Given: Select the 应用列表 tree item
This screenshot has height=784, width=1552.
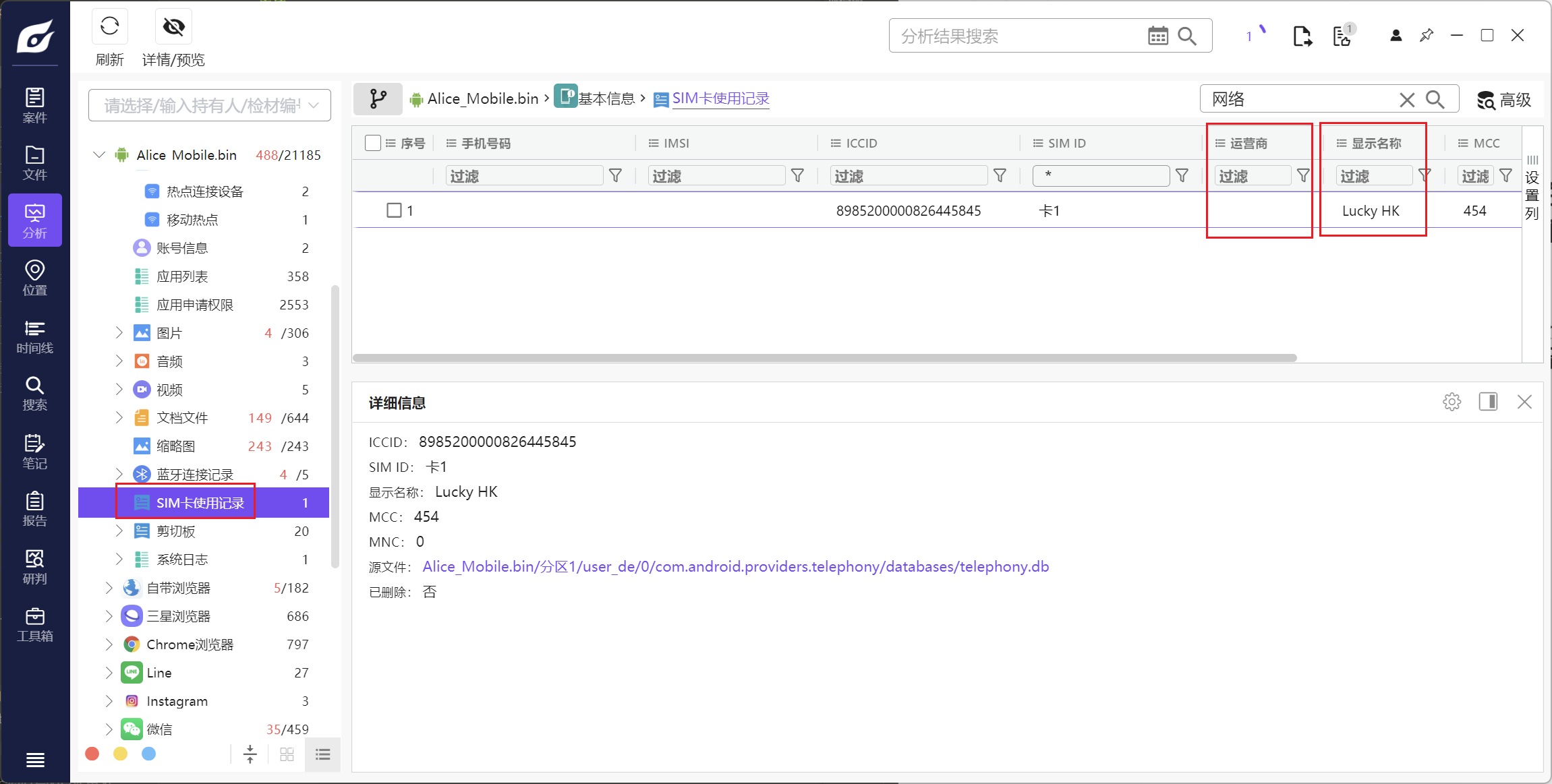Looking at the screenshot, I should tap(182, 276).
